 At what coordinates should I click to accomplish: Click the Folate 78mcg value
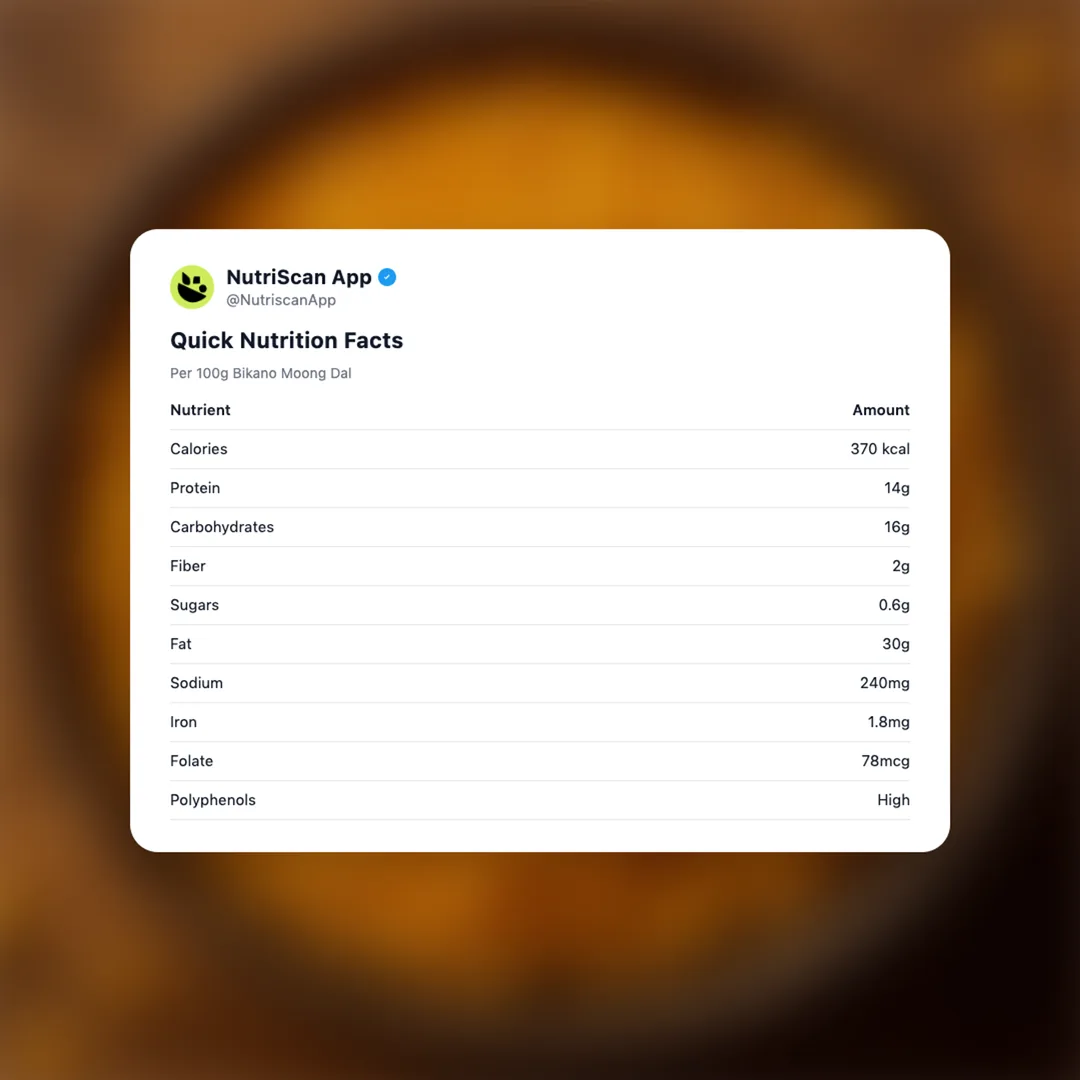886,761
